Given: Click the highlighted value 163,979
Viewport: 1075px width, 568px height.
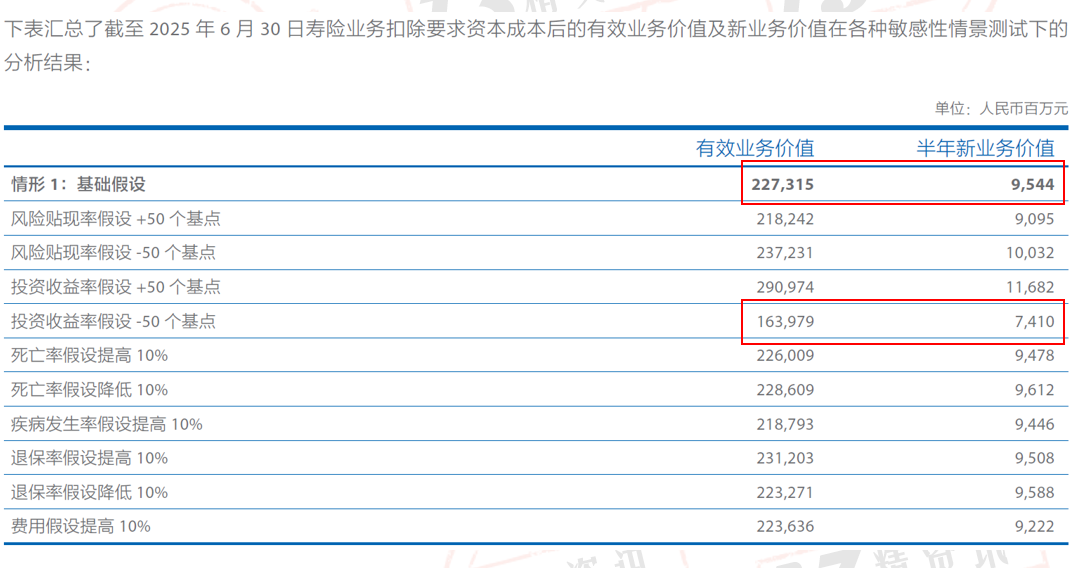Looking at the screenshot, I should coord(785,321).
